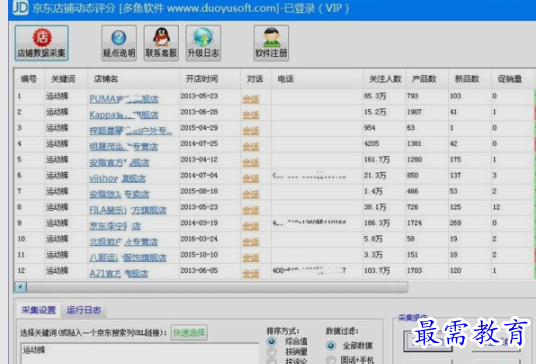Click the 186.3万 followers cell in row 9
This screenshot has width=536, height=364.
(377, 223)
